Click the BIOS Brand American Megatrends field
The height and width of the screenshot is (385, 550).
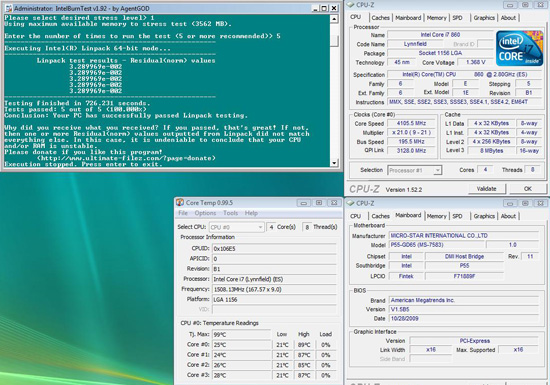click(464, 300)
